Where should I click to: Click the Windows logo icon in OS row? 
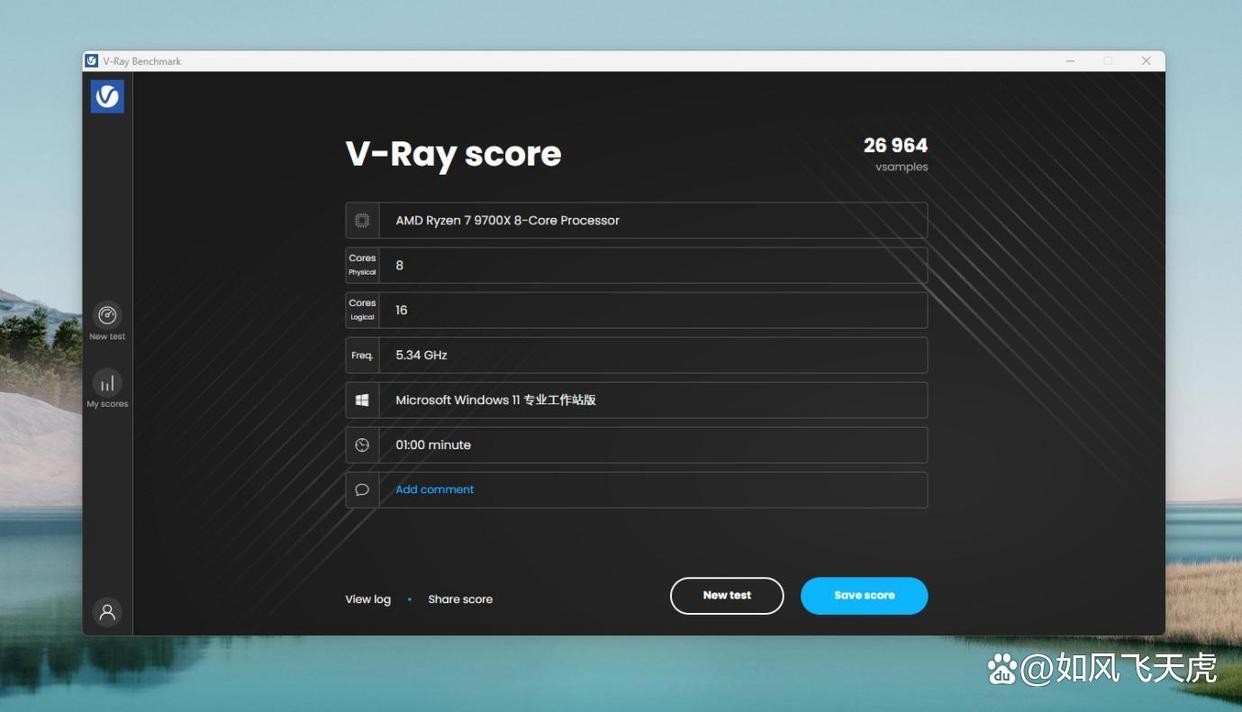pyautogui.click(x=362, y=400)
